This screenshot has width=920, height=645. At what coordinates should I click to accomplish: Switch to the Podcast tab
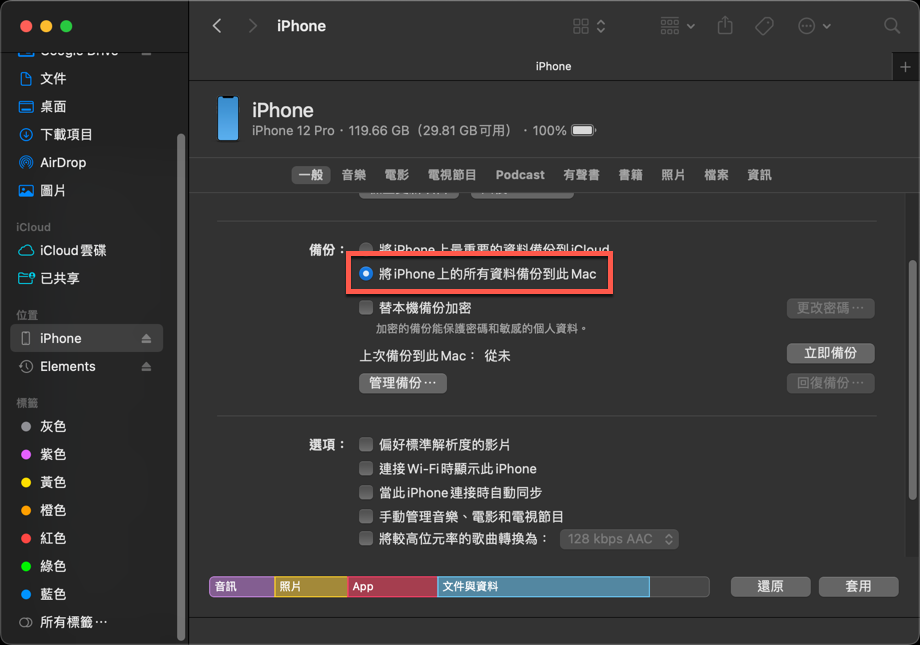(520, 175)
